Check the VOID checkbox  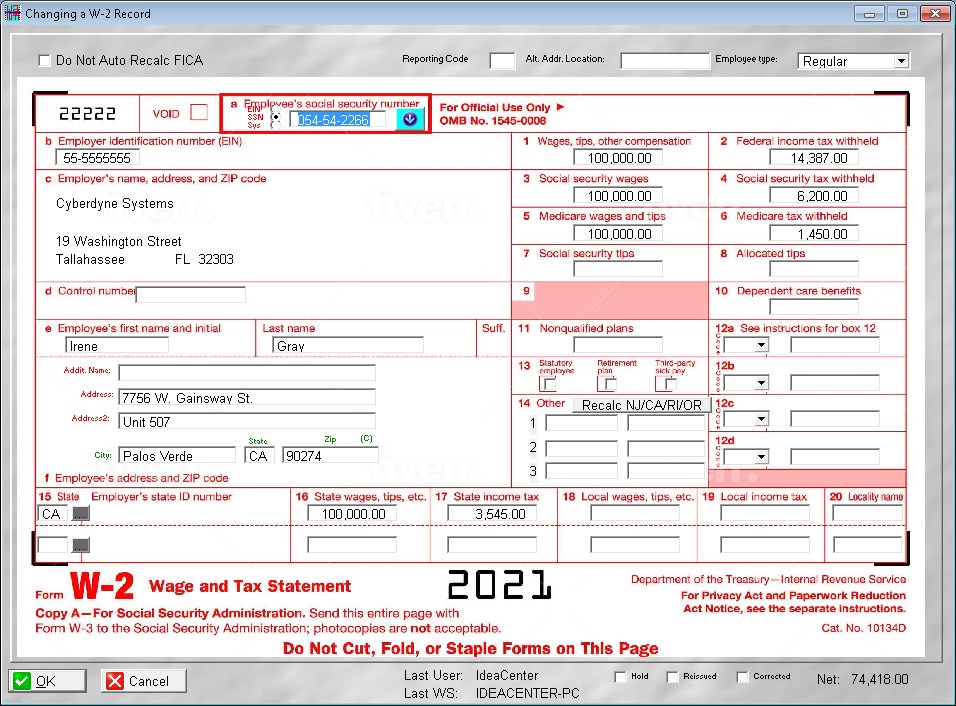click(x=198, y=113)
